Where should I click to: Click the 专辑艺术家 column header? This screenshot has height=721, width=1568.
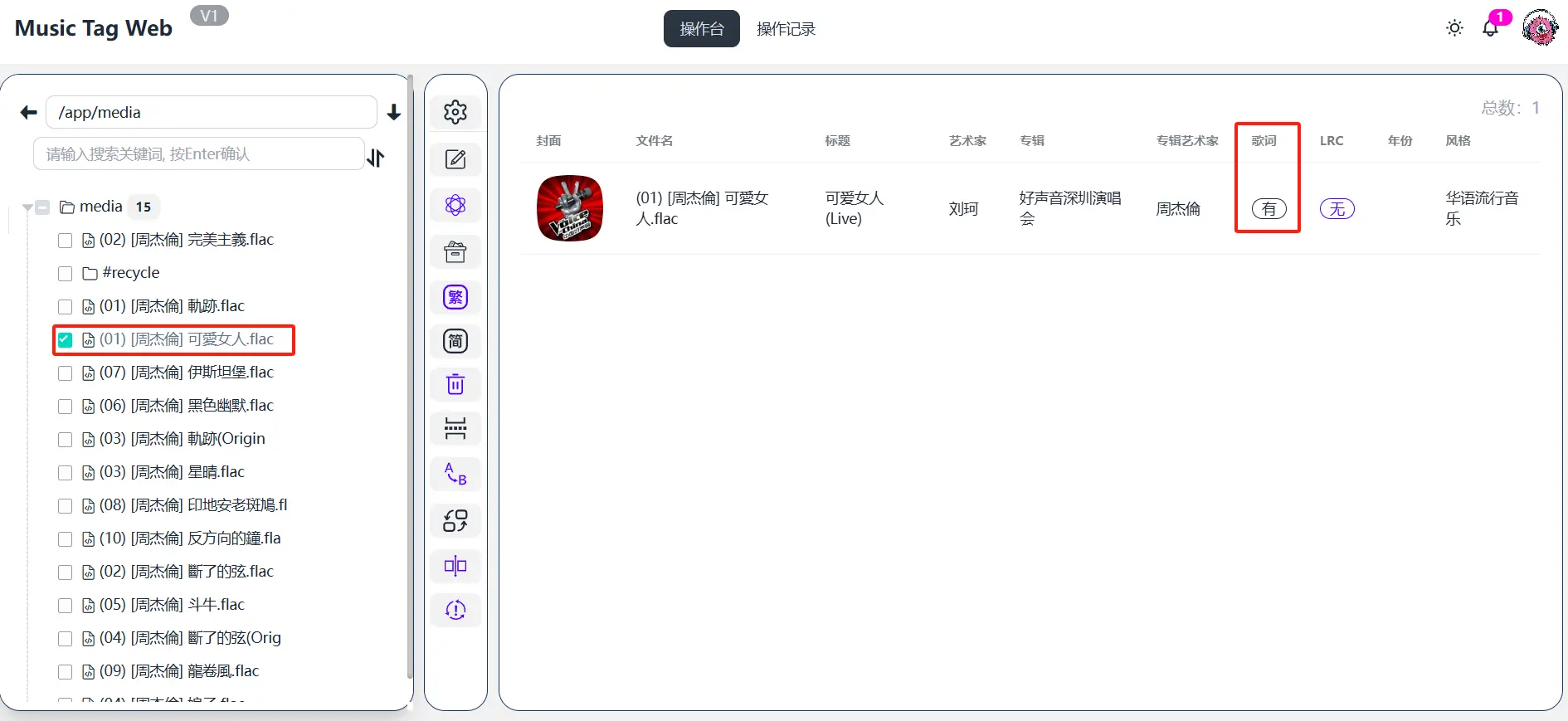pos(1188,141)
